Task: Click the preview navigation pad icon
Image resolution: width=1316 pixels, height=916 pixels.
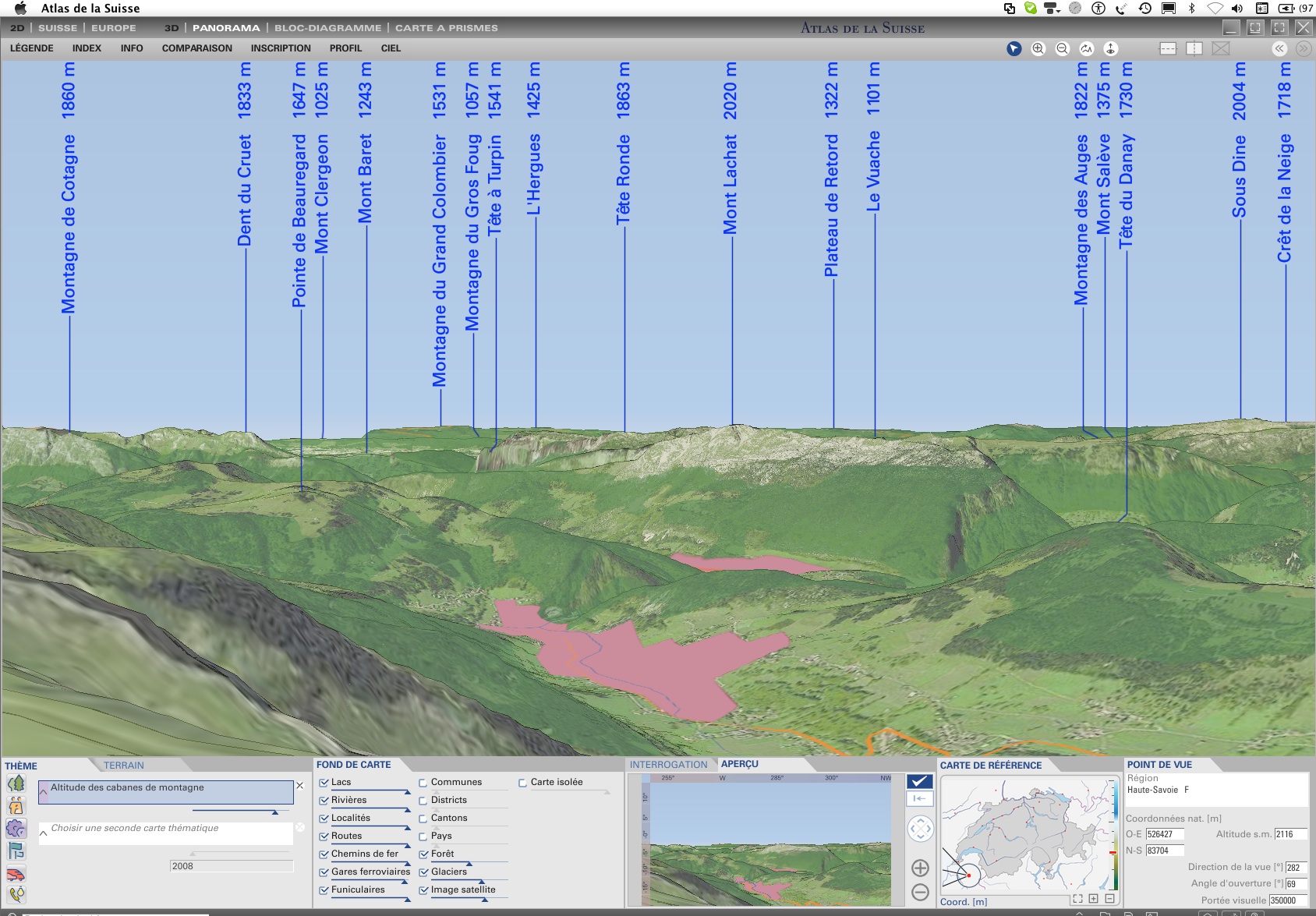Action: [x=920, y=828]
